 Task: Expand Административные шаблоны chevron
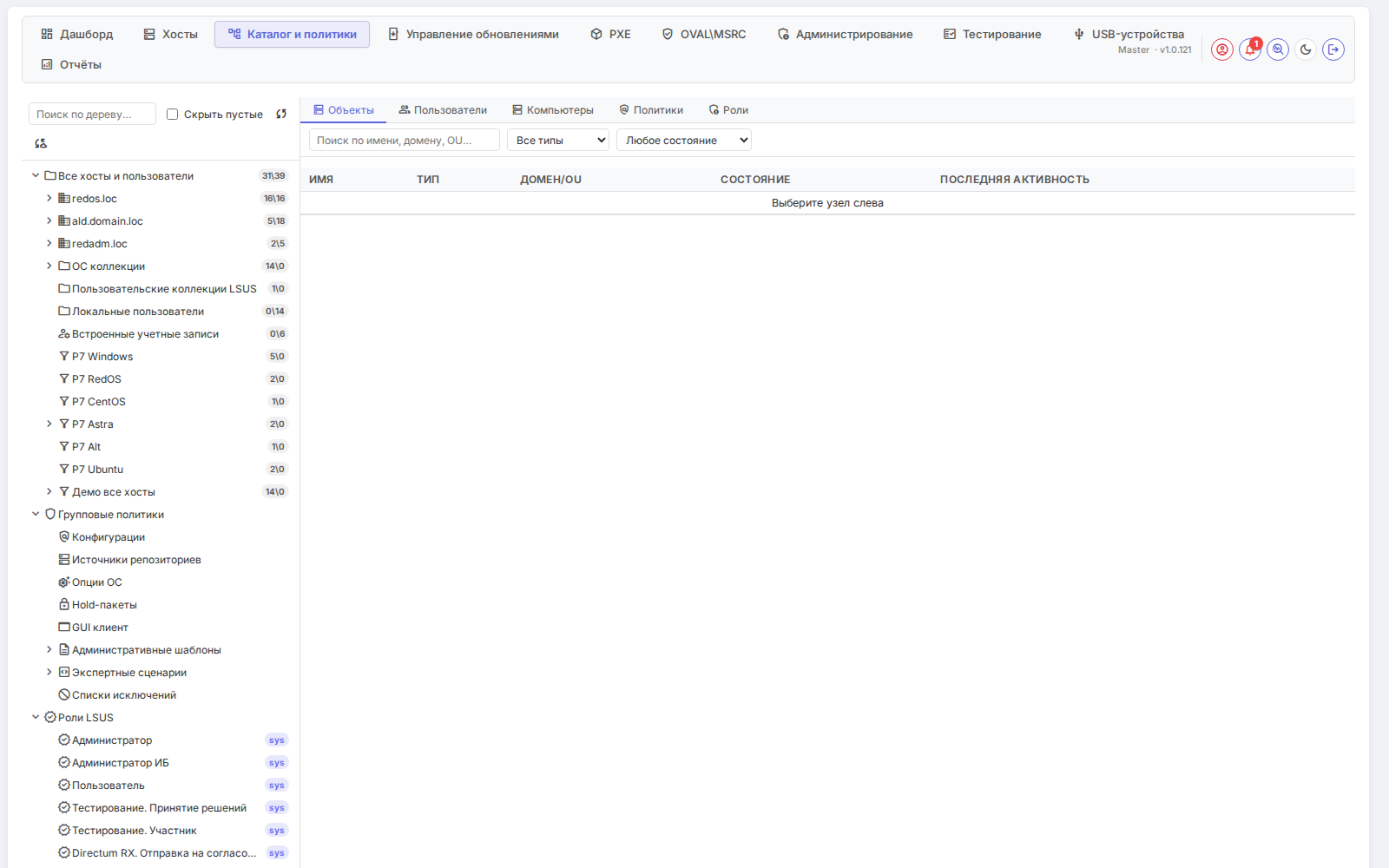pyautogui.click(x=49, y=649)
